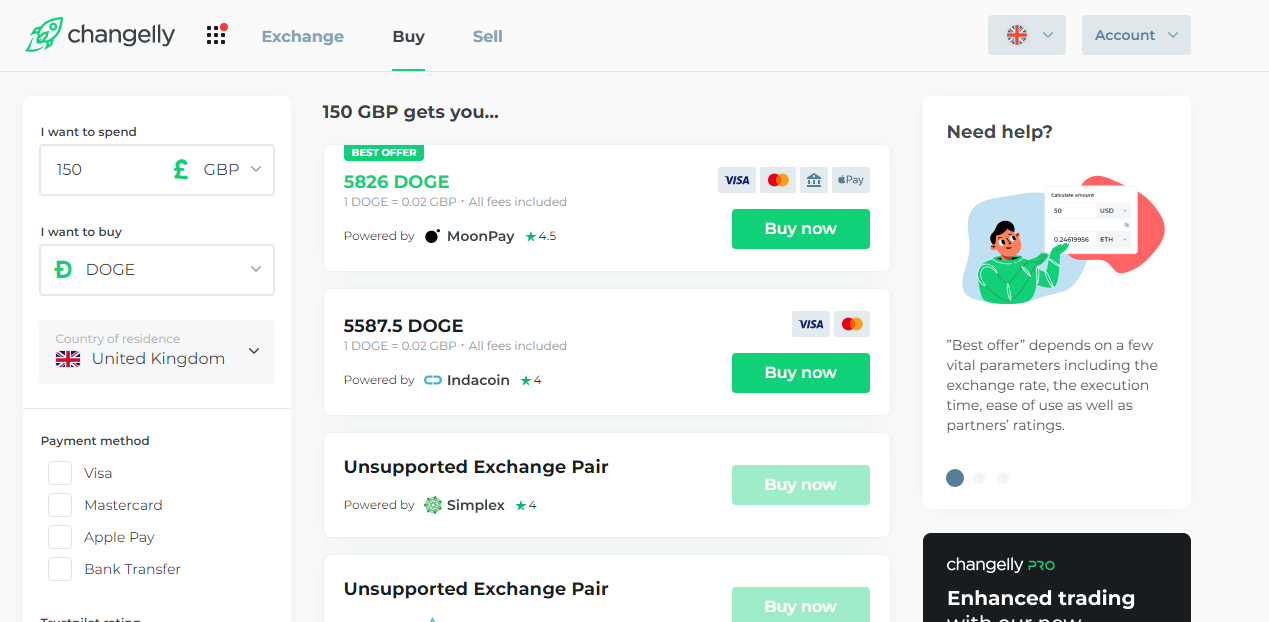
Task: Click the Visa icon on MoonPay offer
Action: coord(737,180)
